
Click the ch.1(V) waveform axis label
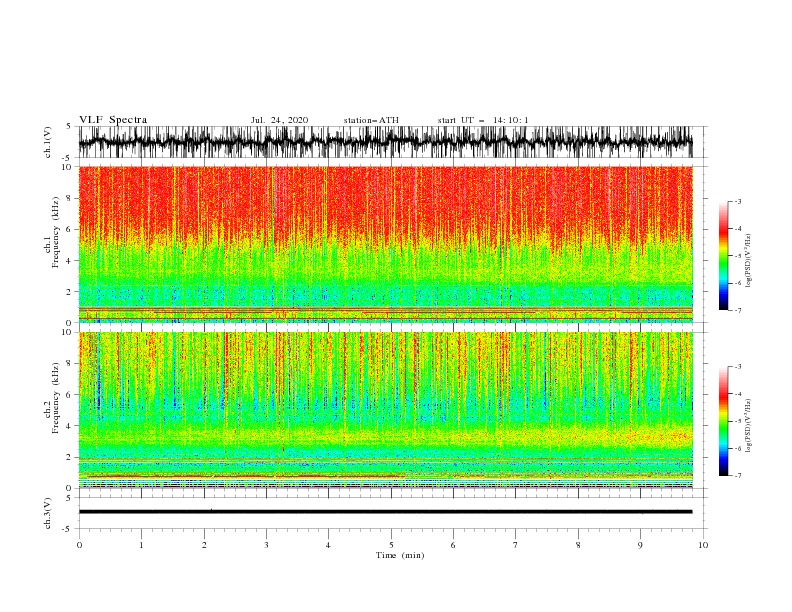(x=48, y=142)
